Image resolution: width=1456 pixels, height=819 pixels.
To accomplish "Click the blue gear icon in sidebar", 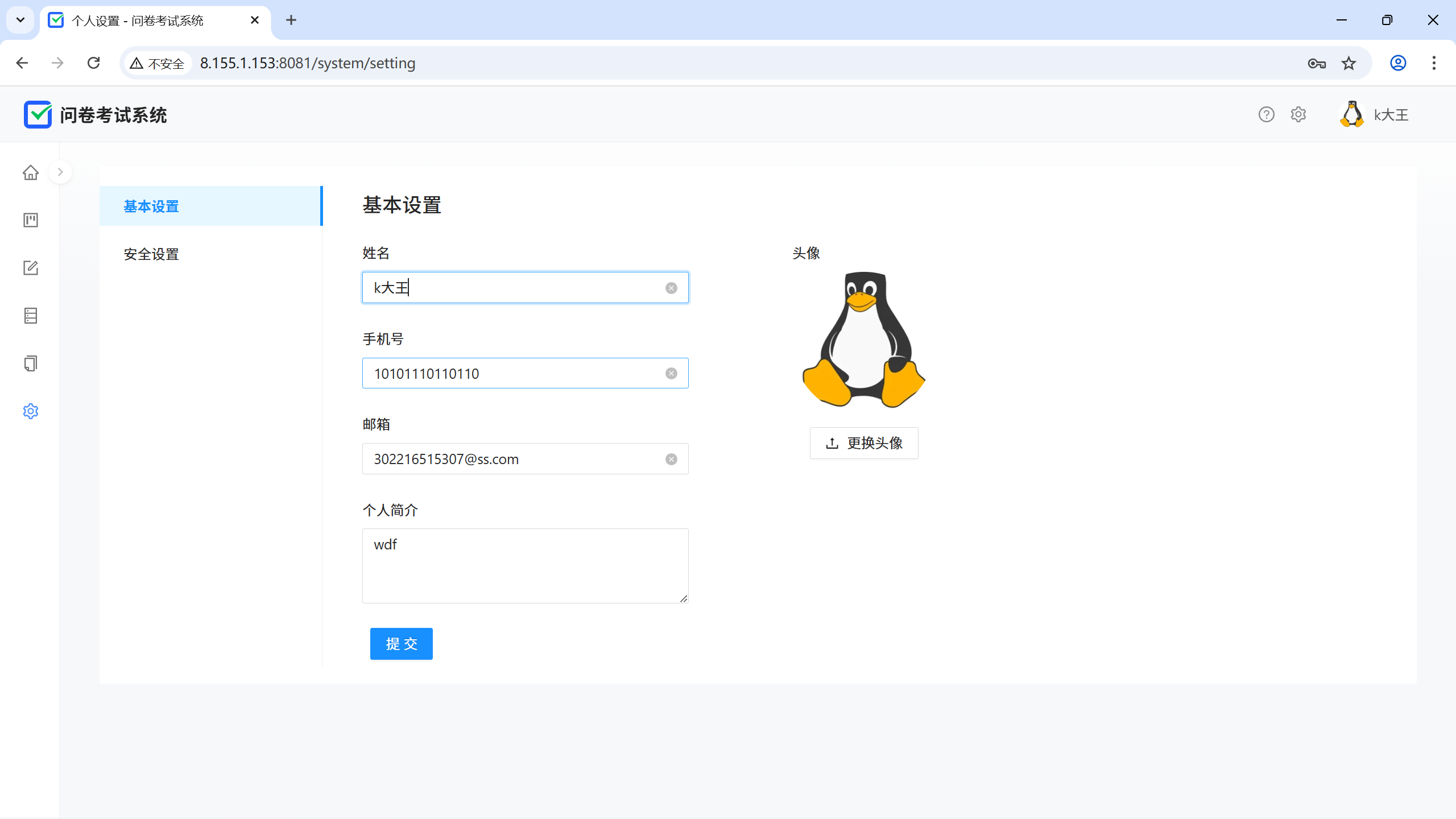I will 31,411.
